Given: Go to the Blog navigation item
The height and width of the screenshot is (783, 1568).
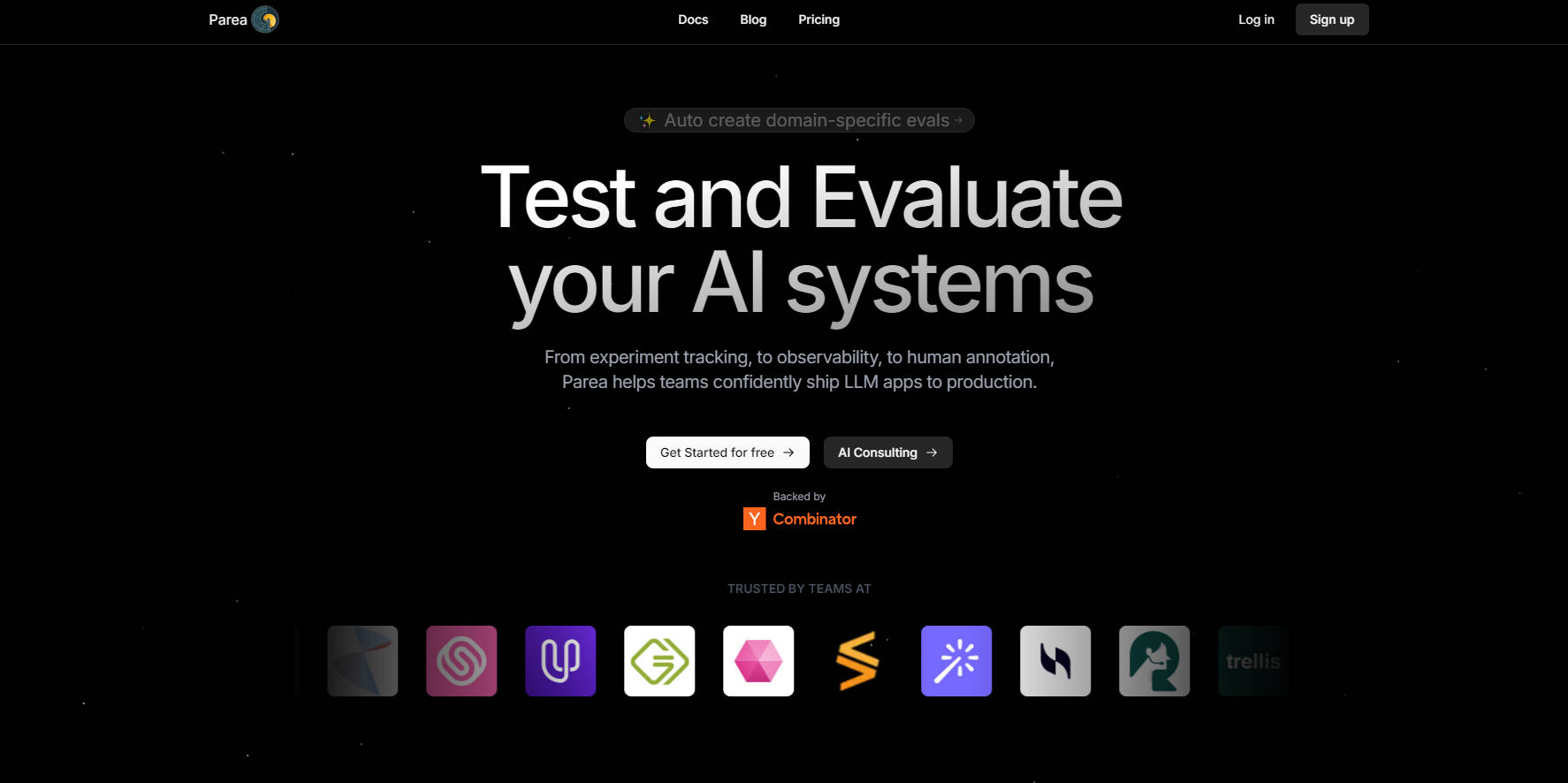Looking at the screenshot, I should click(x=753, y=19).
